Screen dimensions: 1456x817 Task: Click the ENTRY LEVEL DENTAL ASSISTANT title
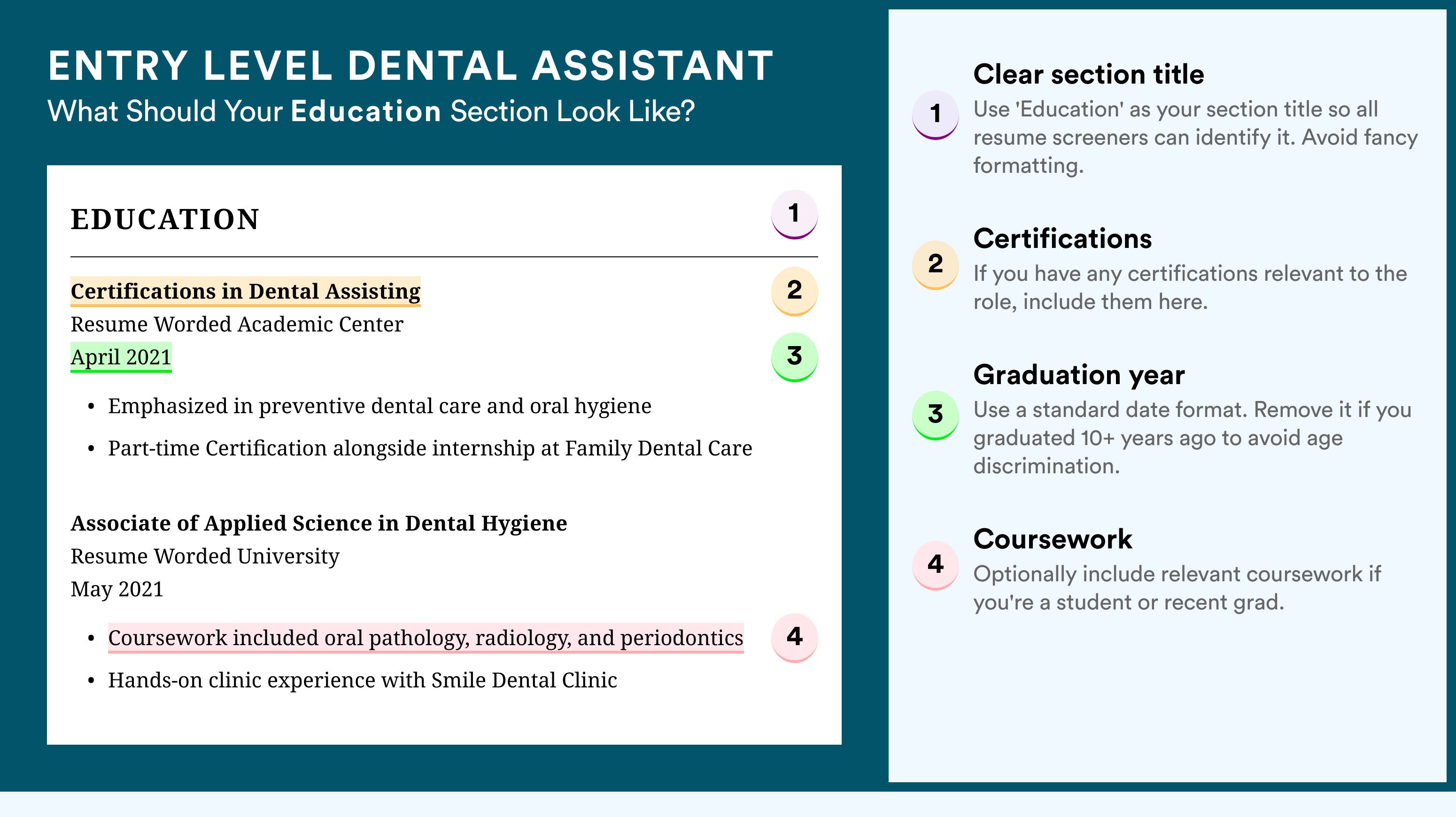coord(410,66)
